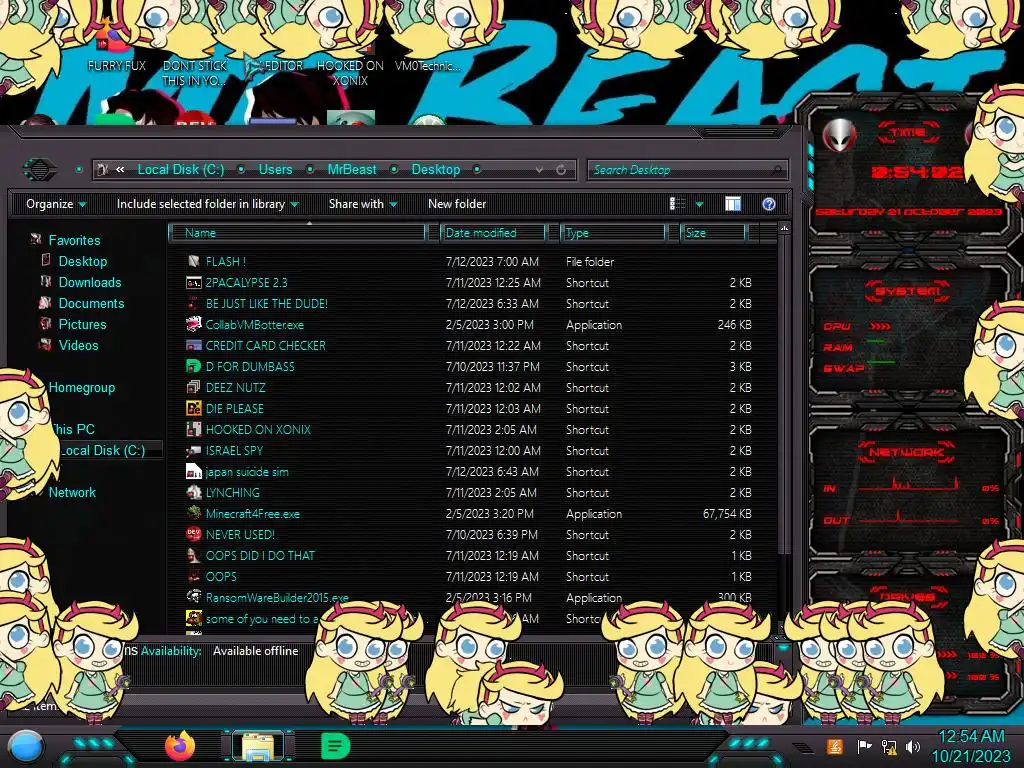Image resolution: width=1024 pixels, height=768 pixels.
Task: Sort by the Name column header
Action: click(x=297, y=232)
